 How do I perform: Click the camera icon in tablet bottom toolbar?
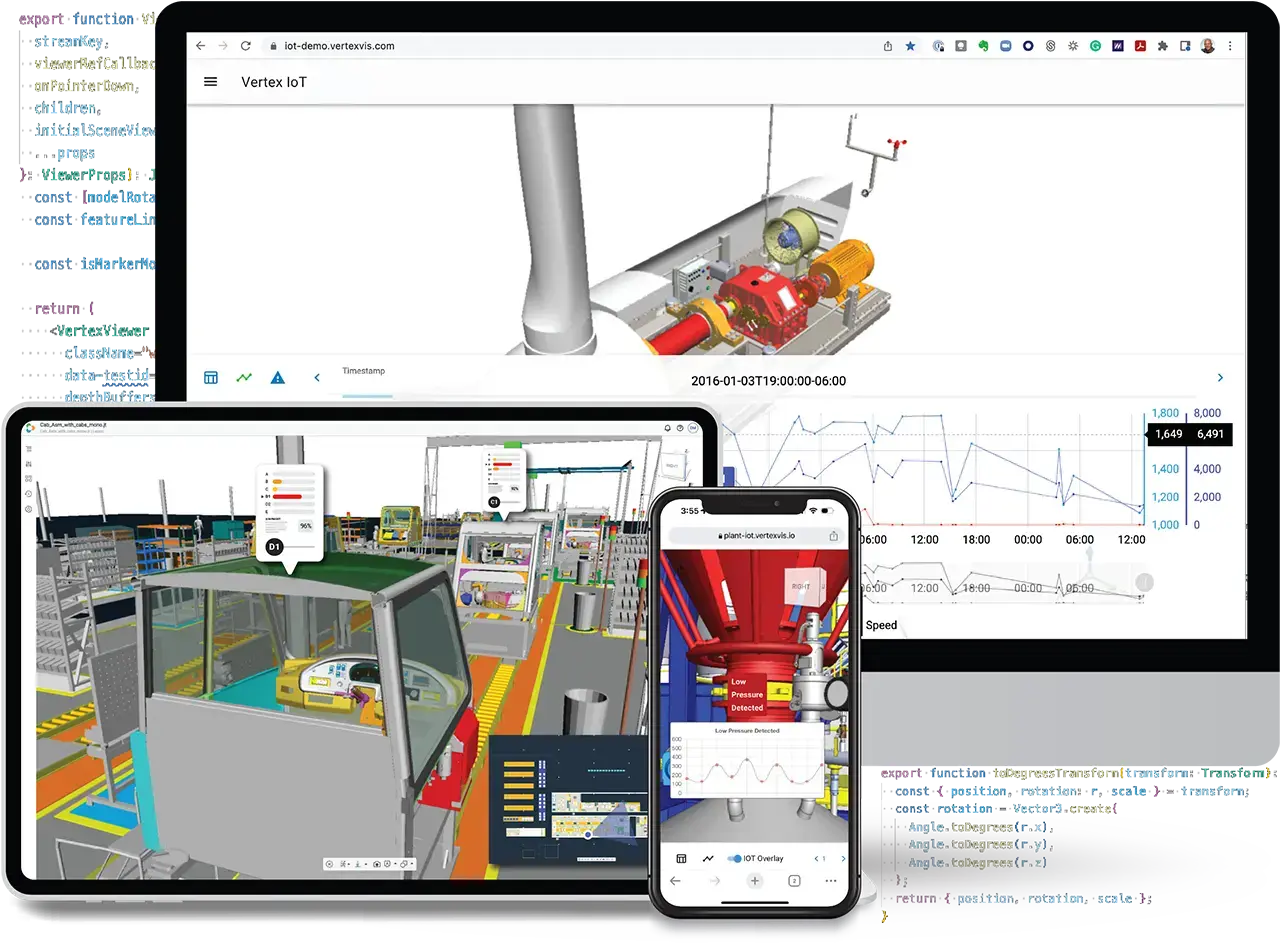point(376,864)
